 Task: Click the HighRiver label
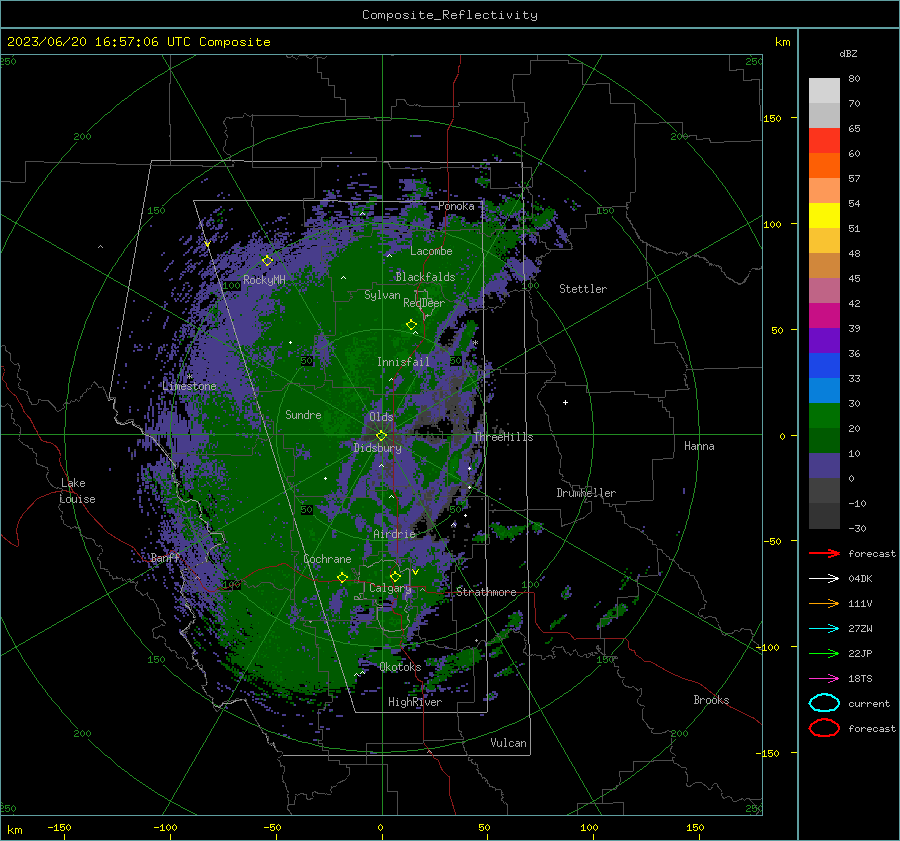pyautogui.click(x=415, y=702)
